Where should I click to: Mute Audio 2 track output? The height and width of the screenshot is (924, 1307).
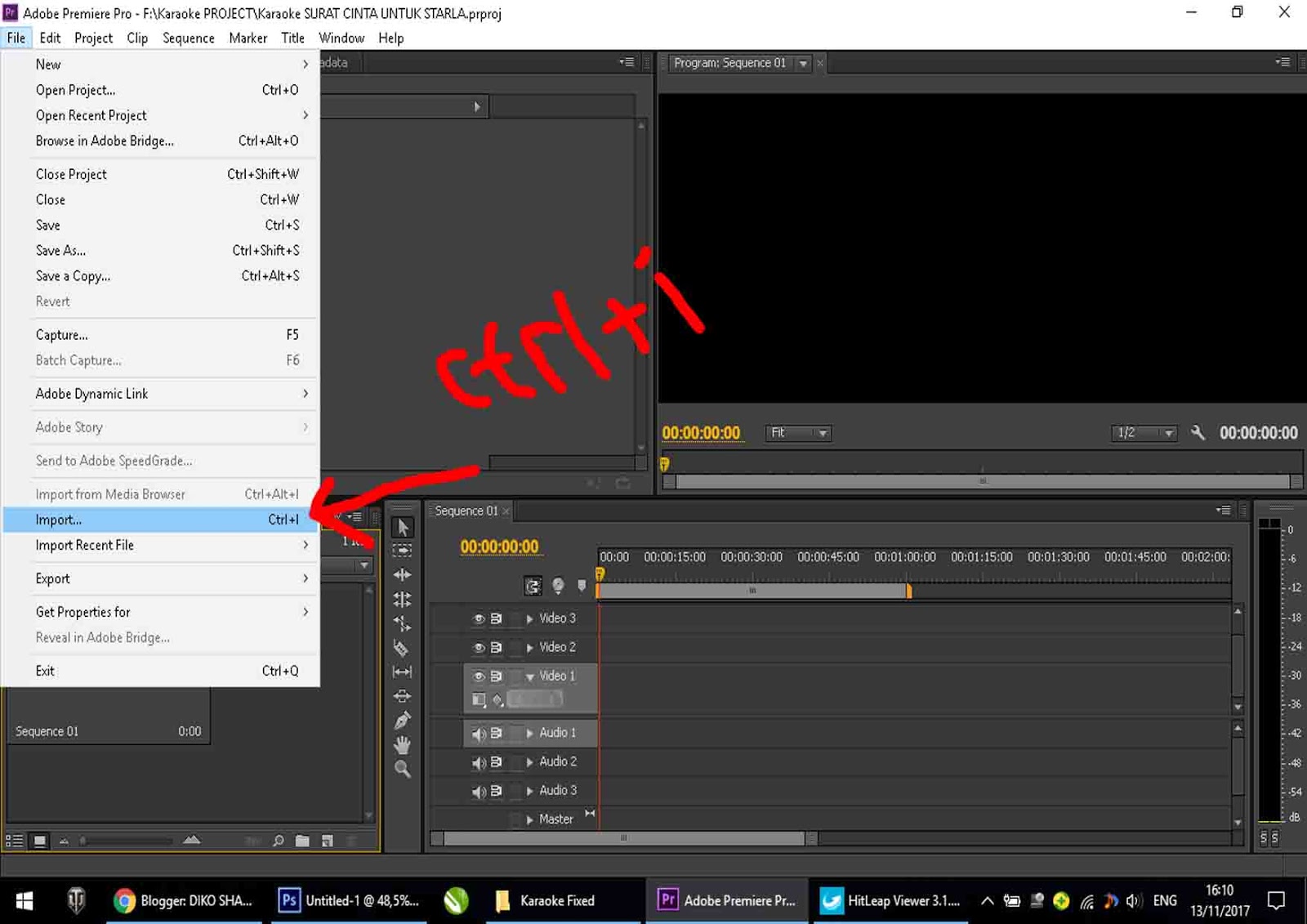[x=479, y=762]
